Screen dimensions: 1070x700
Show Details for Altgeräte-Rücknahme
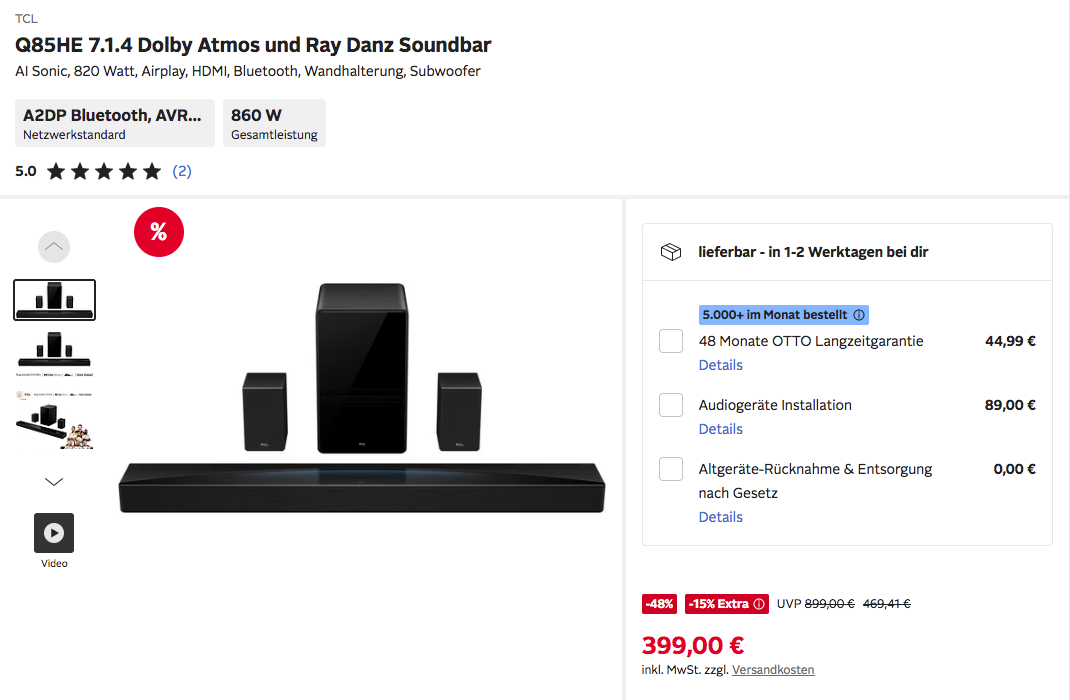(x=720, y=517)
